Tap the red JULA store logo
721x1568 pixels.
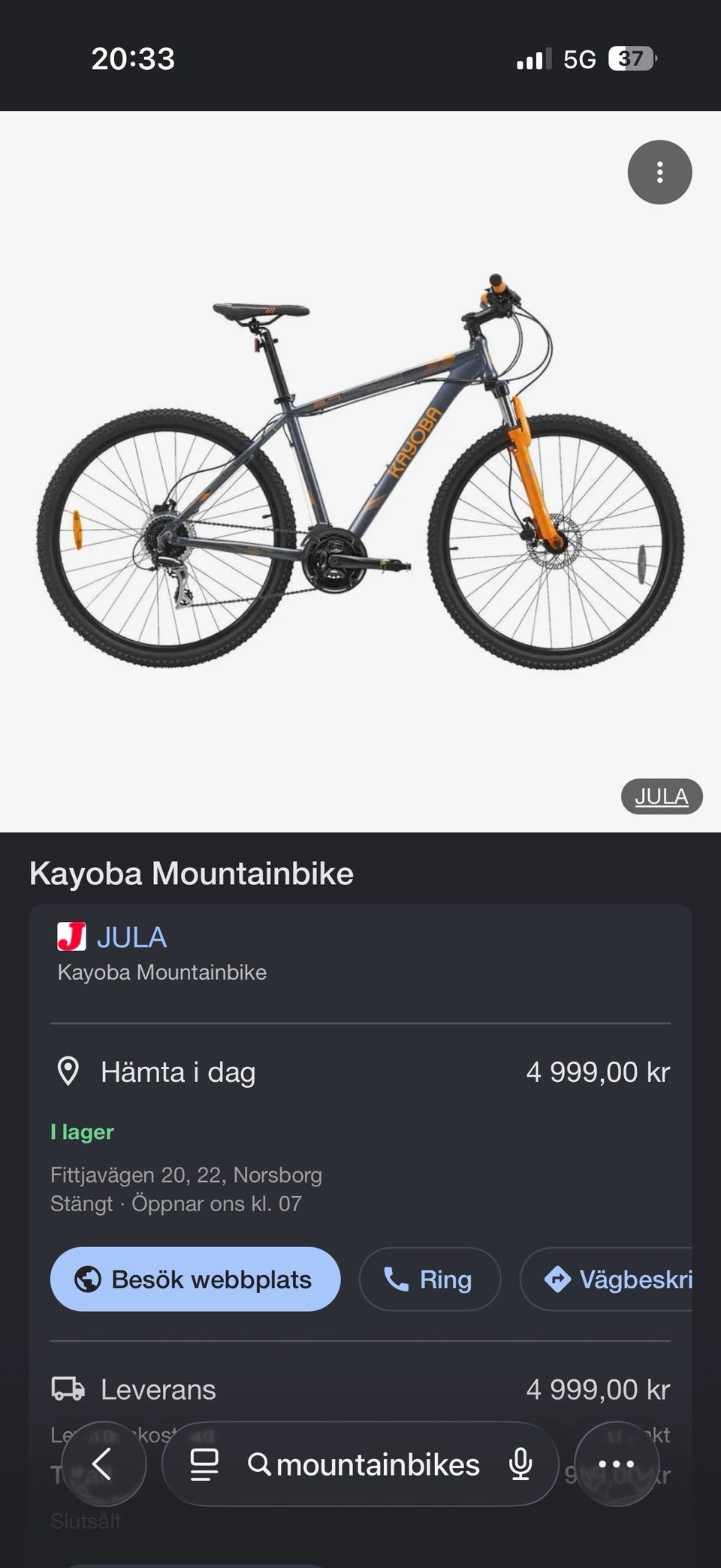[x=71, y=937]
